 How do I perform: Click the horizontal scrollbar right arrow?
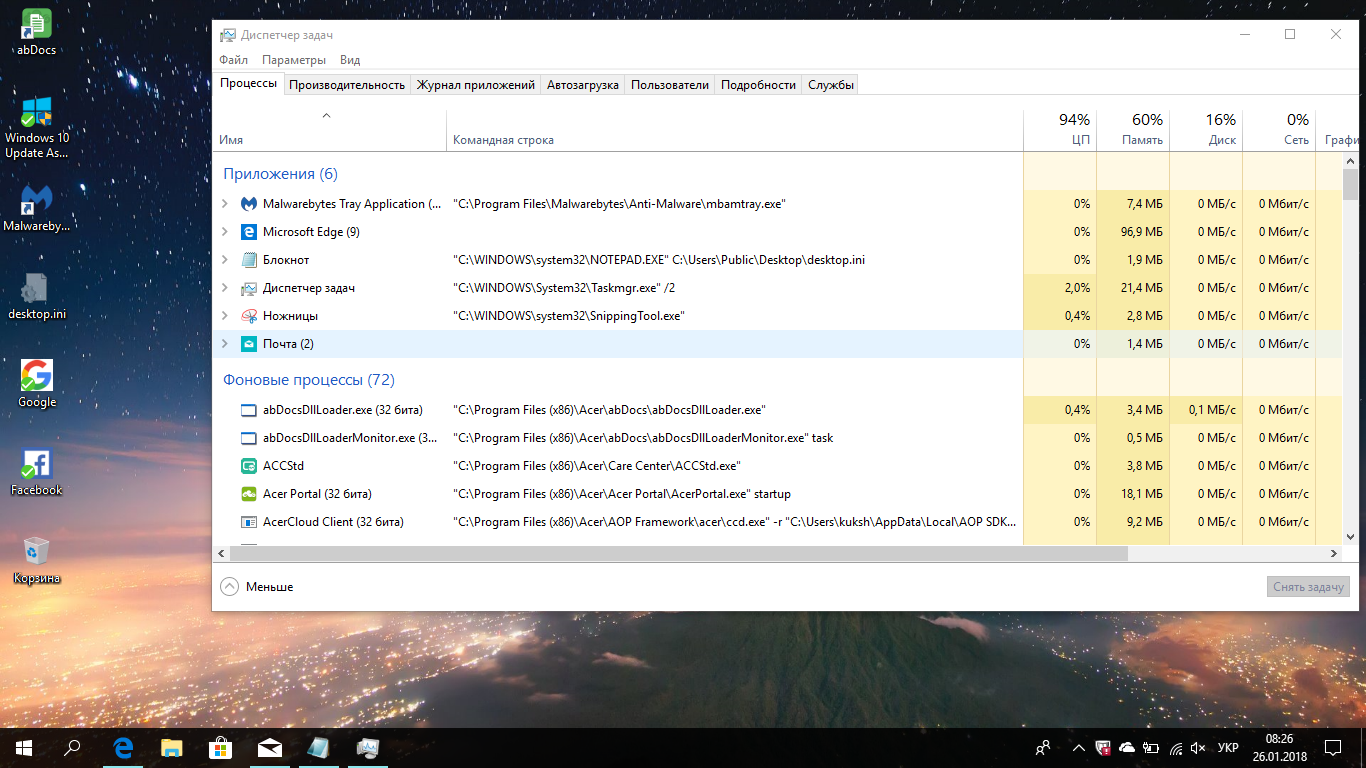point(1334,553)
